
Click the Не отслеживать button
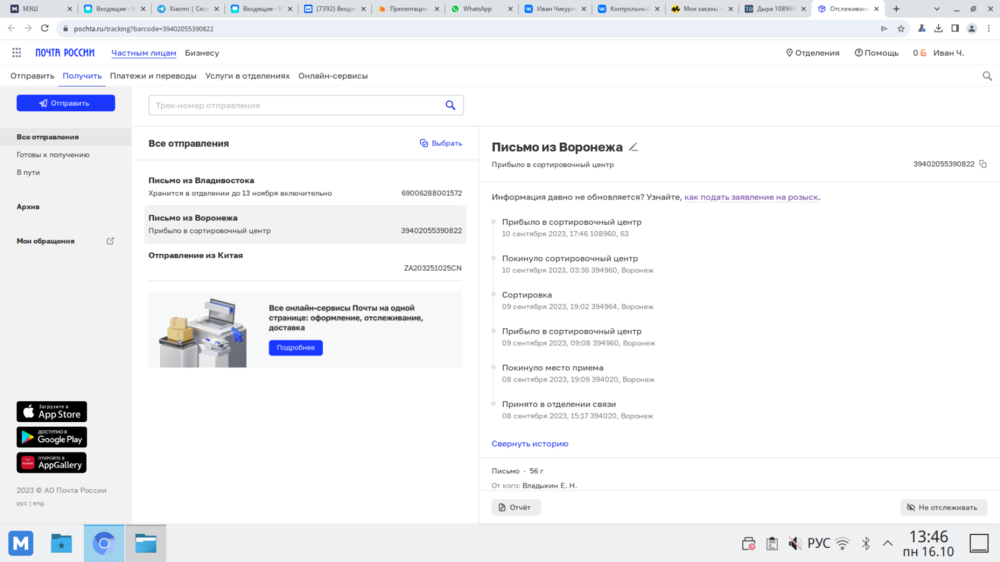[x=943, y=508]
